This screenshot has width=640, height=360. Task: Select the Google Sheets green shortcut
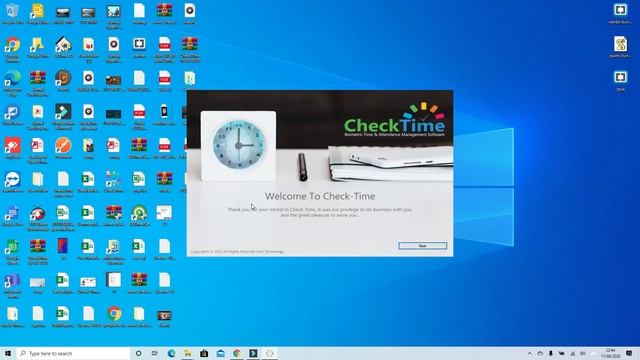coord(12,247)
